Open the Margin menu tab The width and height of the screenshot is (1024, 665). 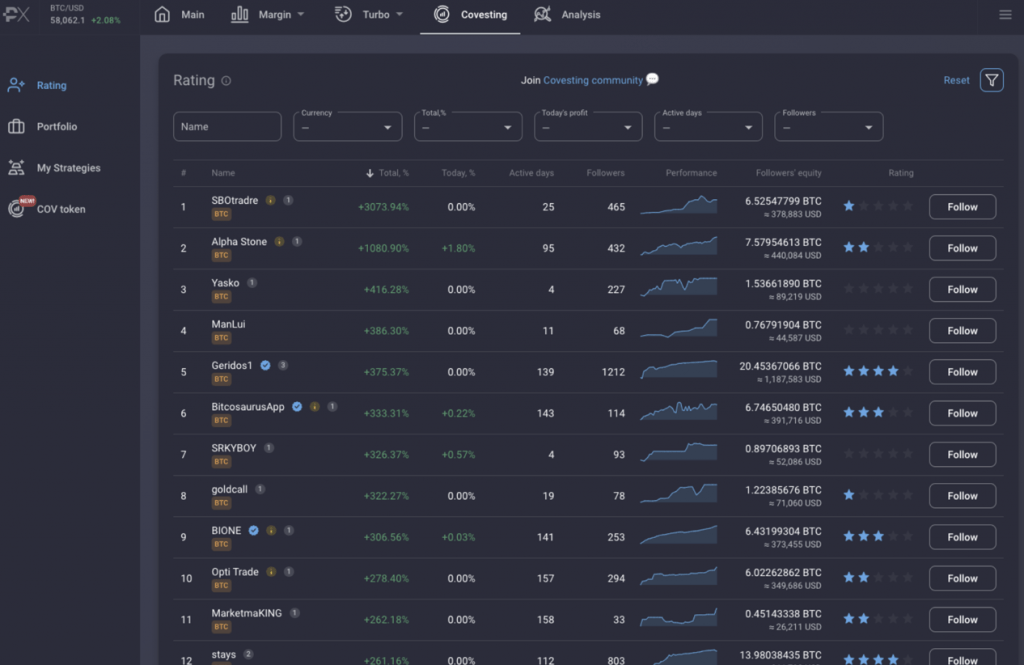267,15
